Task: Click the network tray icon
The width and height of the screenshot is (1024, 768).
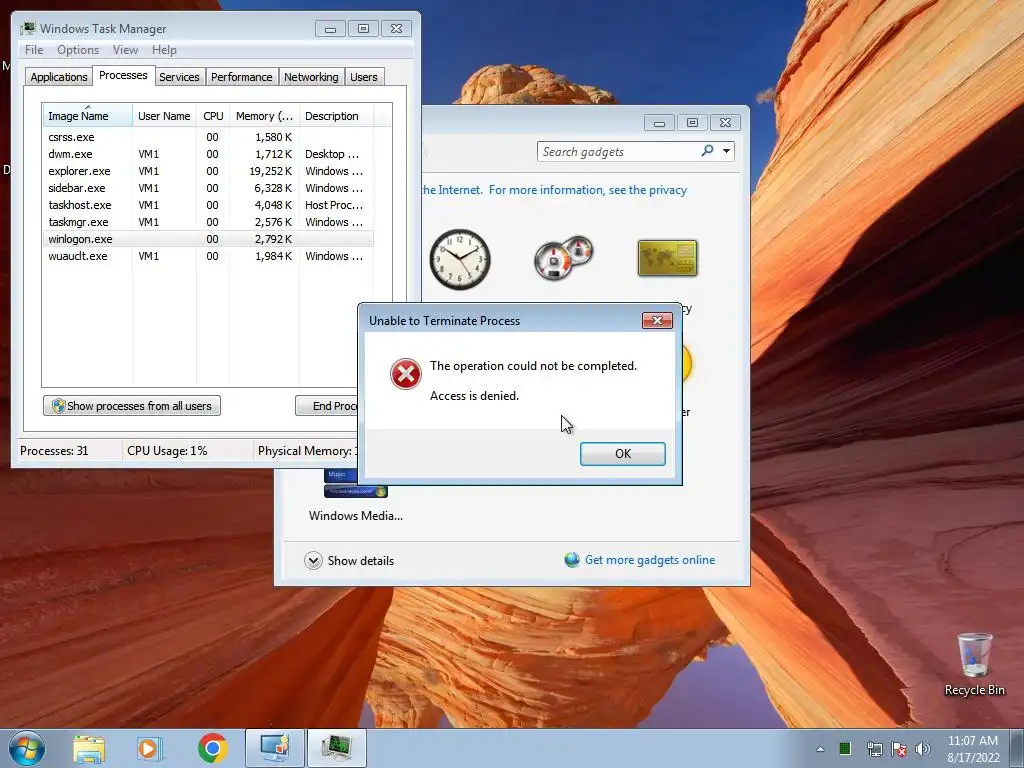Action: (x=874, y=748)
